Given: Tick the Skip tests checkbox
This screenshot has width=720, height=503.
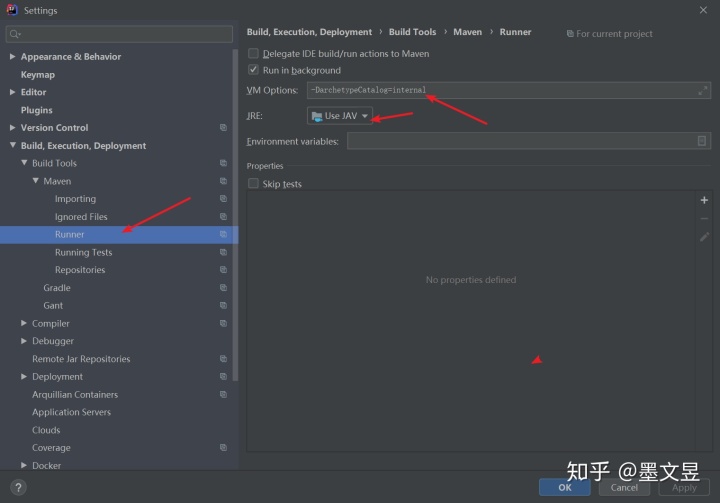Looking at the screenshot, I should (253, 184).
